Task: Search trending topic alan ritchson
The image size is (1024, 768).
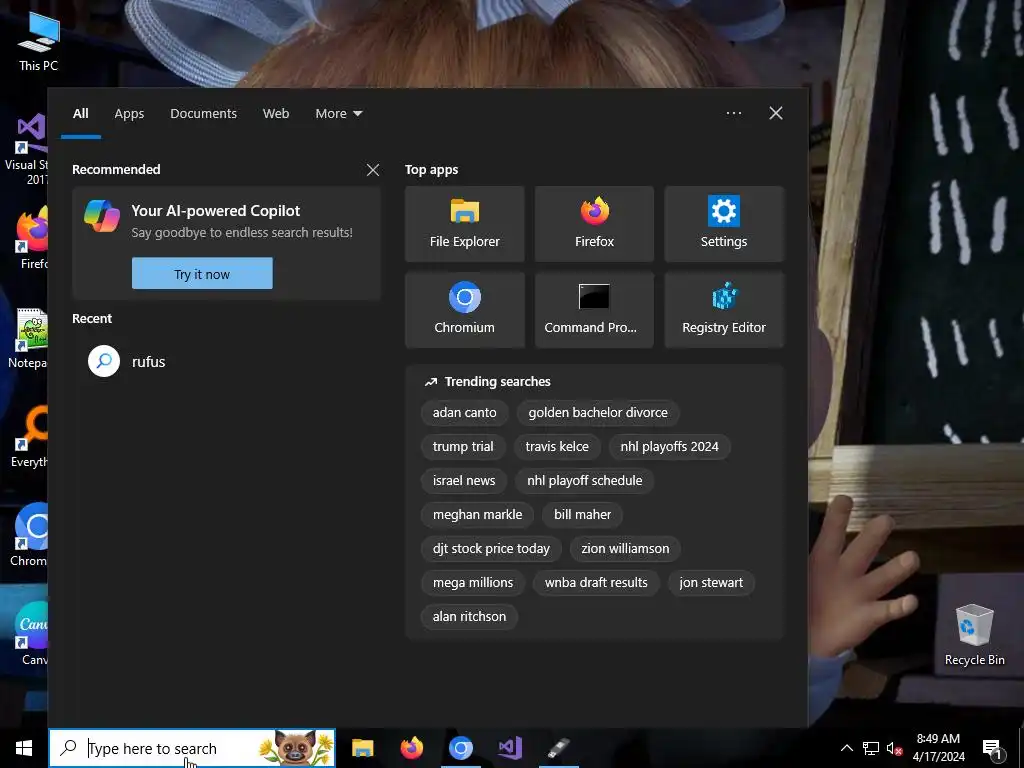Action: coord(469,616)
